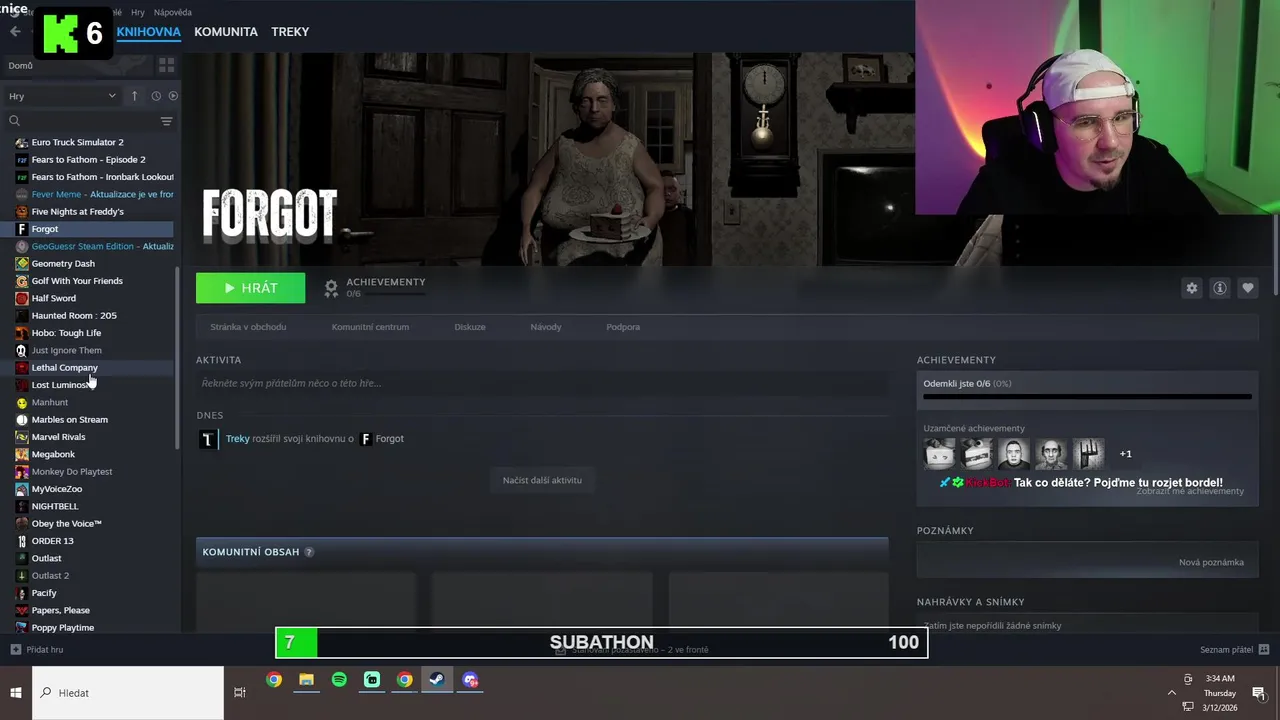Show the +1 remaining achievement
Screen dimensions: 1280x720
pyautogui.click(x=1125, y=454)
